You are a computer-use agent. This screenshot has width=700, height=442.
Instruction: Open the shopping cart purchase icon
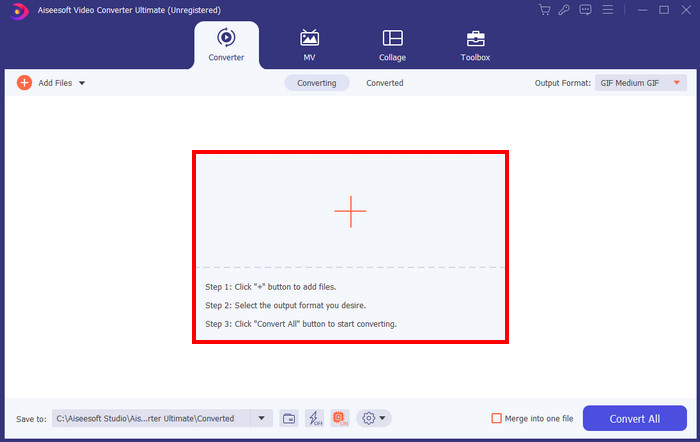[544, 10]
